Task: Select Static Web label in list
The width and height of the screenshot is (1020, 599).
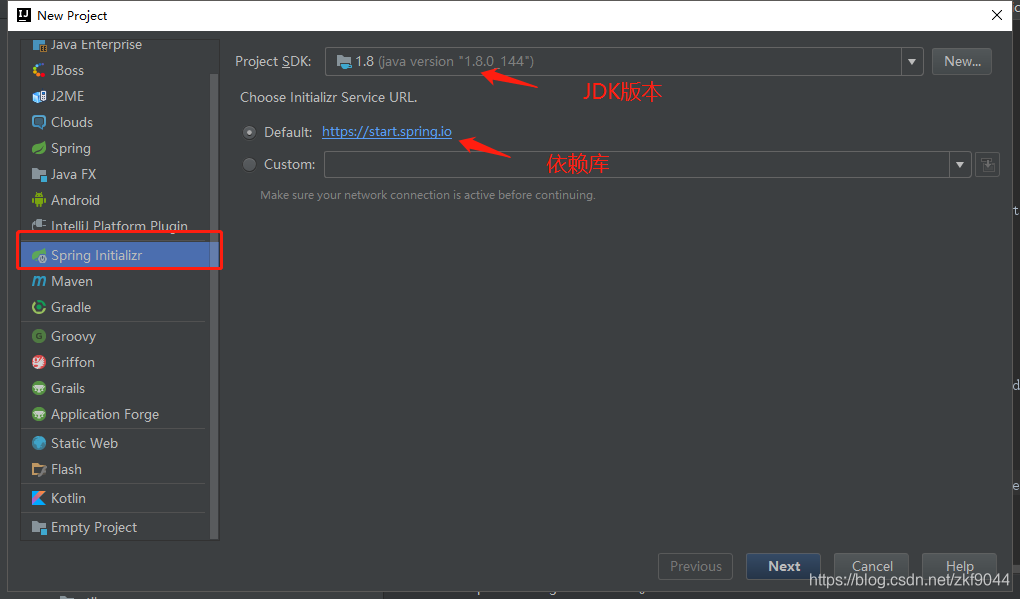Action: point(85,444)
